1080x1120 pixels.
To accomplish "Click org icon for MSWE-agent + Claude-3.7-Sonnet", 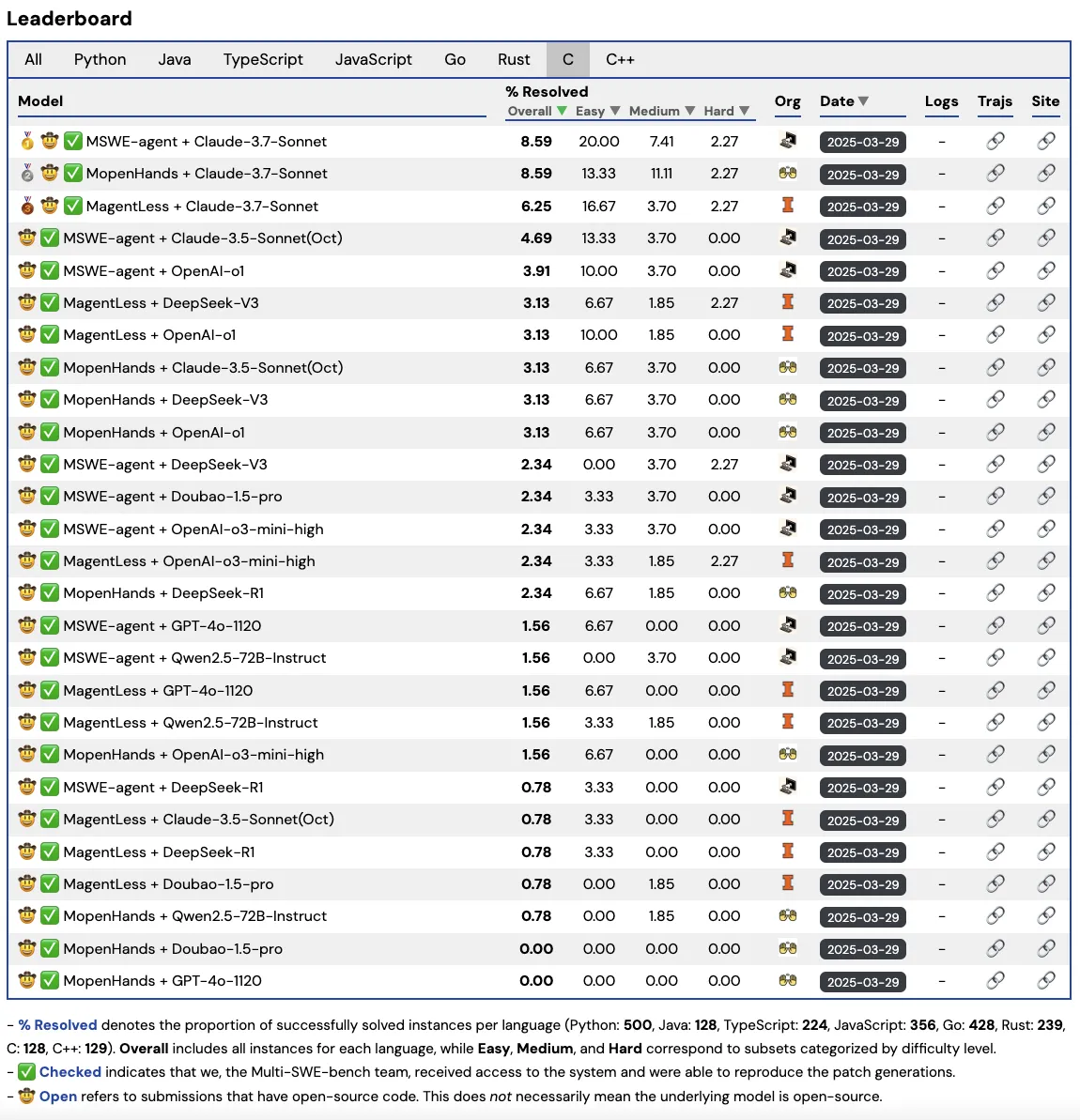I will tap(788, 141).
